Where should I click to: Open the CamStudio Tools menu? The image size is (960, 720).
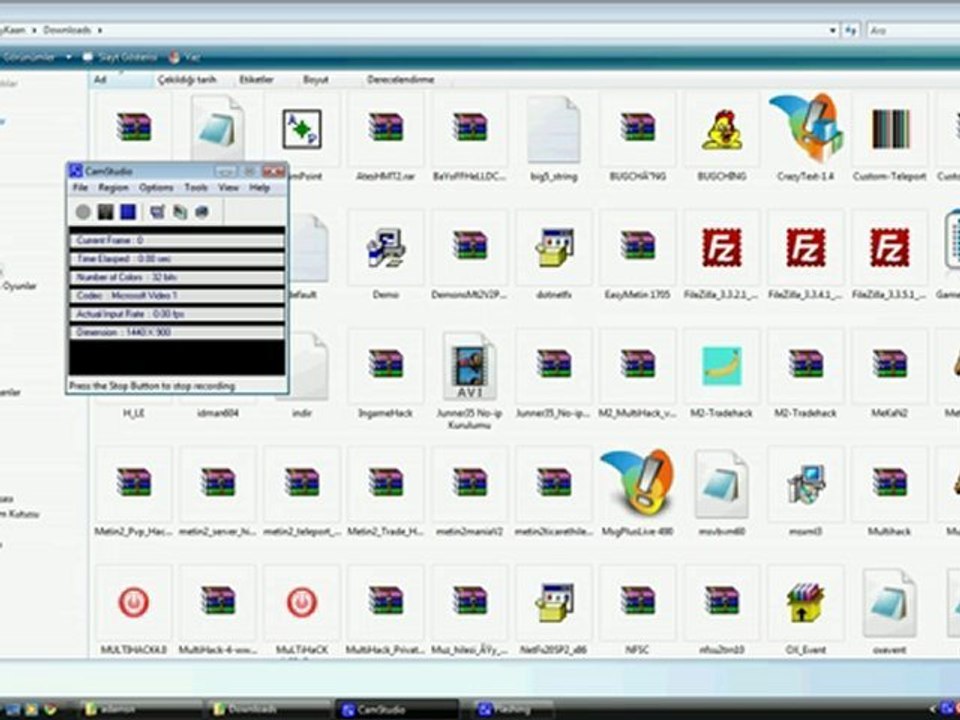pyautogui.click(x=196, y=188)
